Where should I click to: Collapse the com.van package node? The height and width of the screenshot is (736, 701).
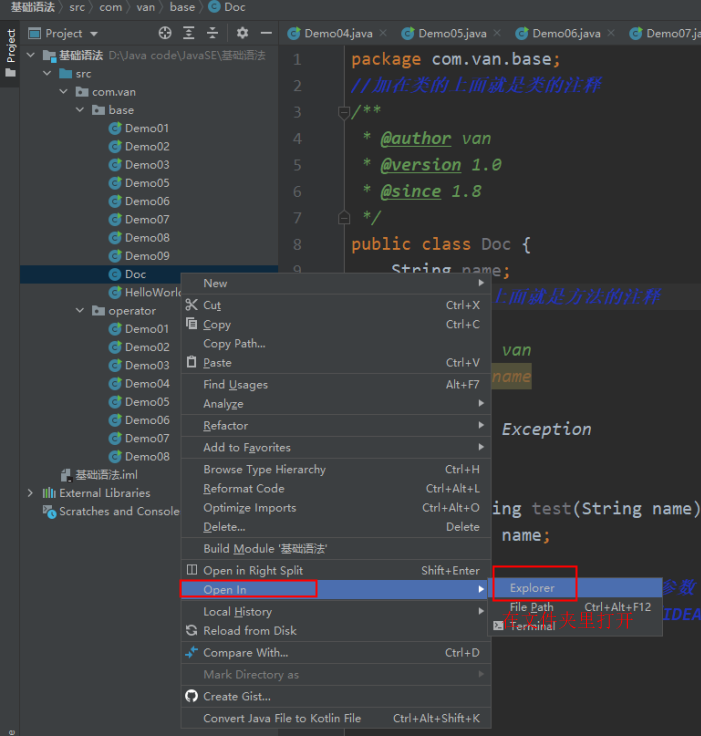[x=64, y=92]
